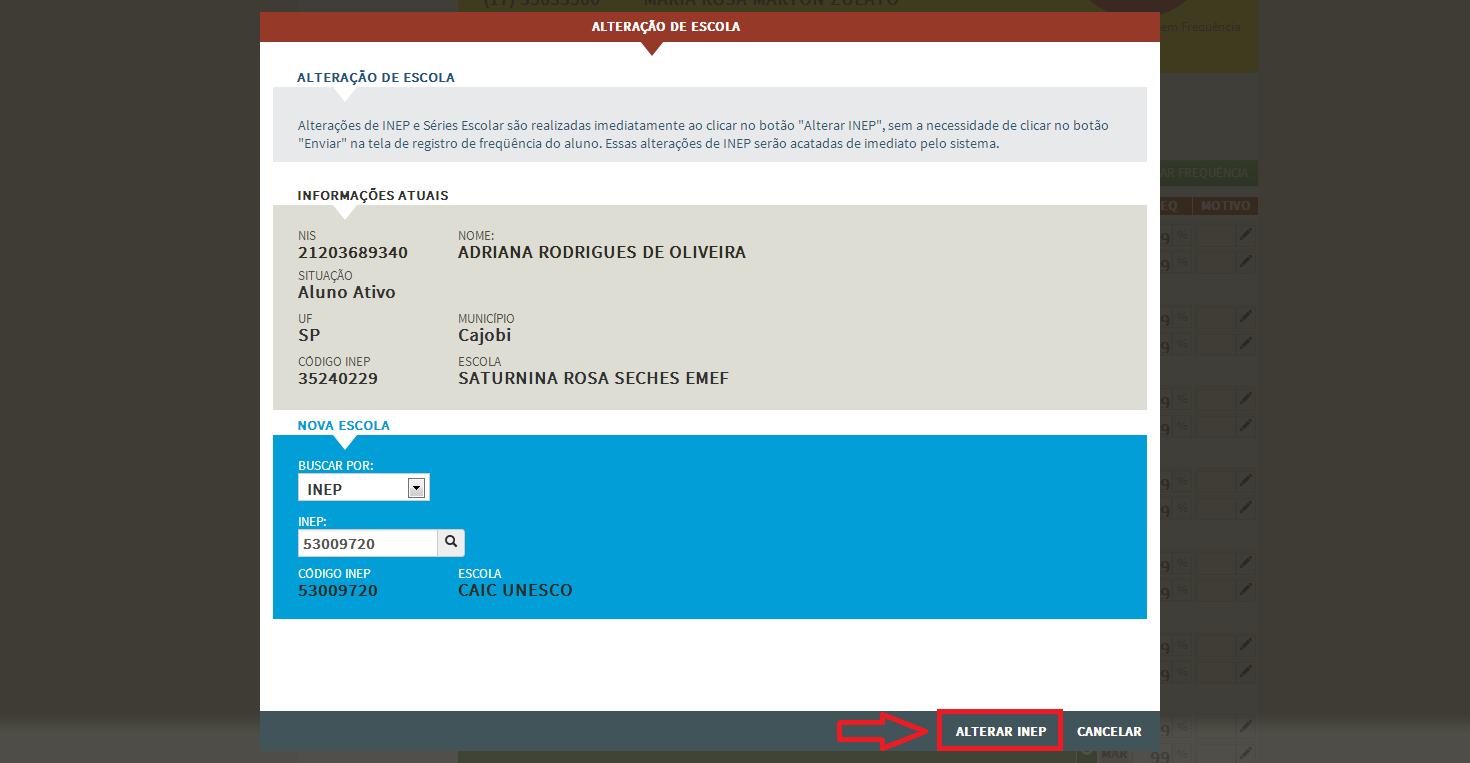Click the name ADRIANA RODRIGUES DE OLIVEIRA
Viewport: 1470px width, 763px height.
602,253
